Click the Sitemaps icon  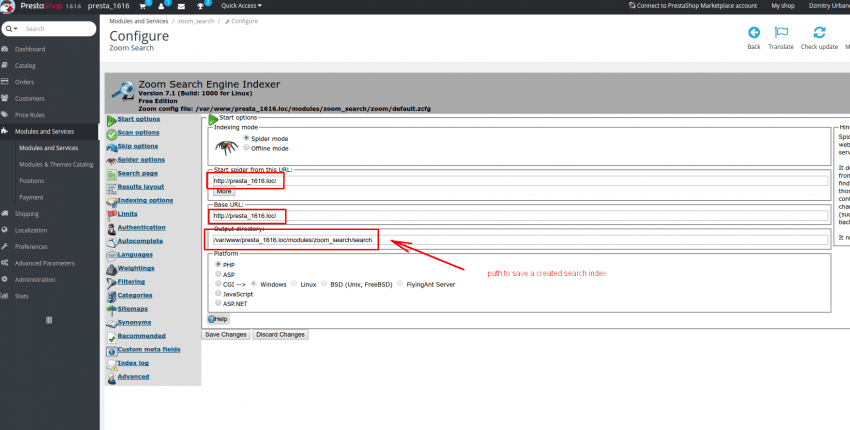[112, 310]
